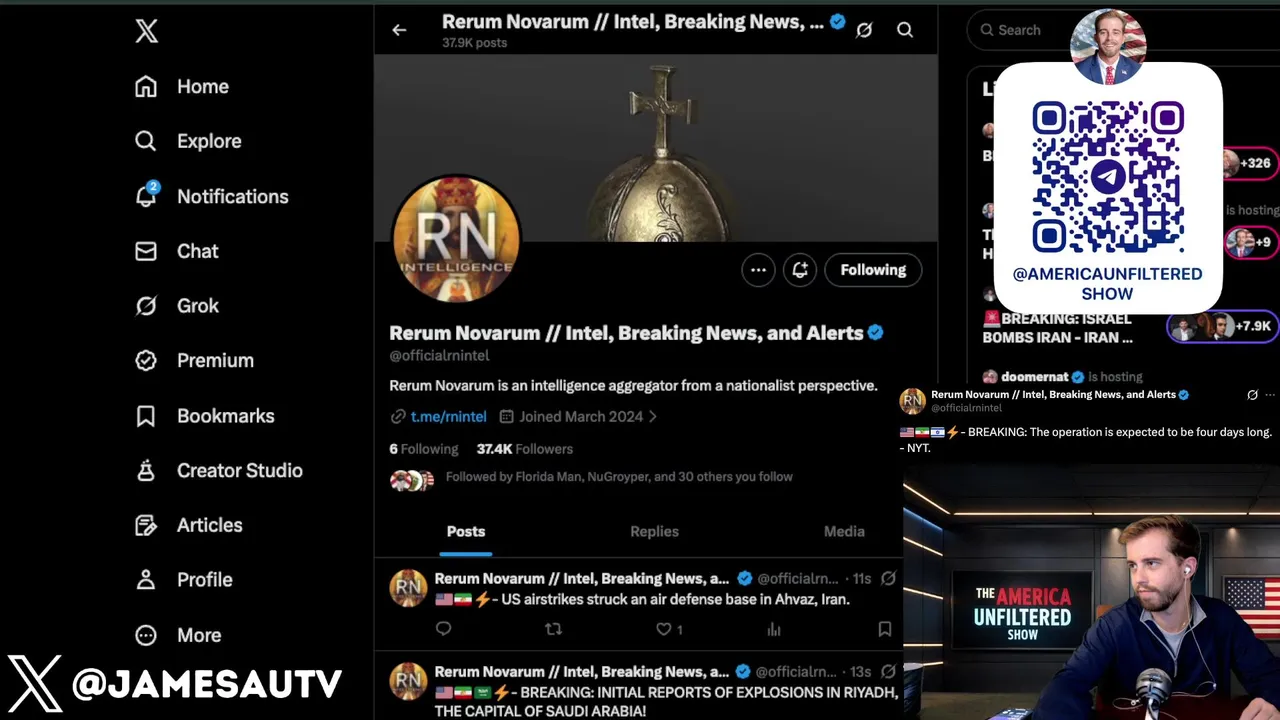Screen dimensions: 1280x720
Task: Join the live space with +7.9K listeners
Action: (1224, 326)
